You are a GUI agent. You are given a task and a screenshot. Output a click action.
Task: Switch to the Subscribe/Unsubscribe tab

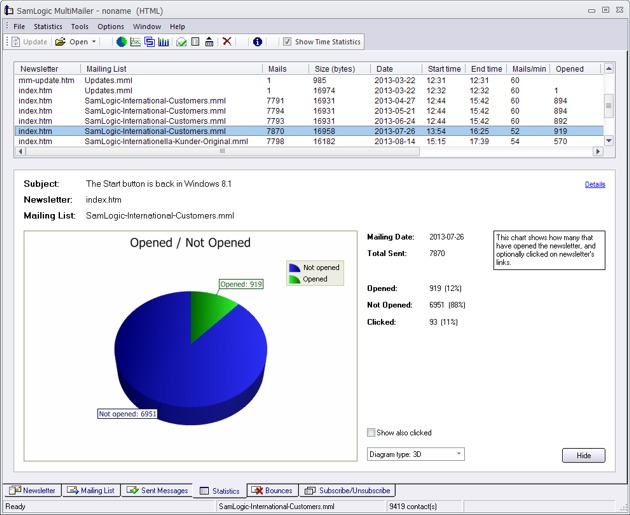click(x=348, y=490)
